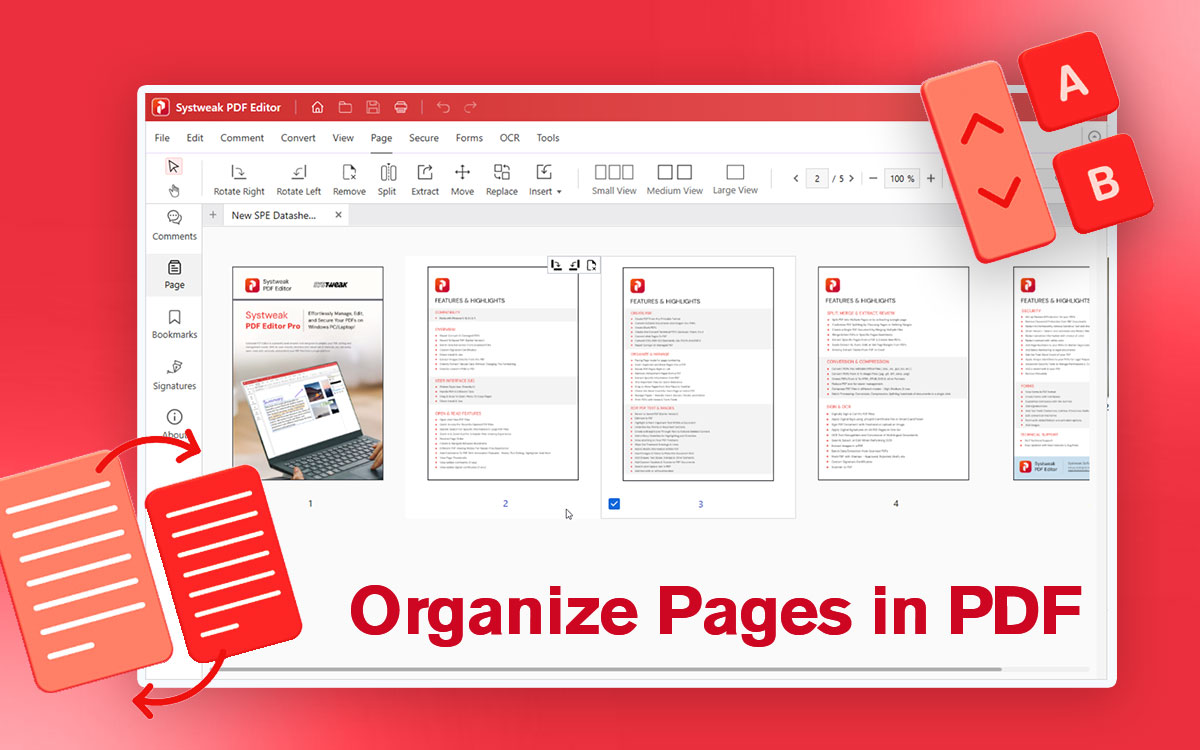The width and height of the screenshot is (1200, 750).
Task: Click the 100 % zoom field
Action: pyautogui.click(x=902, y=179)
